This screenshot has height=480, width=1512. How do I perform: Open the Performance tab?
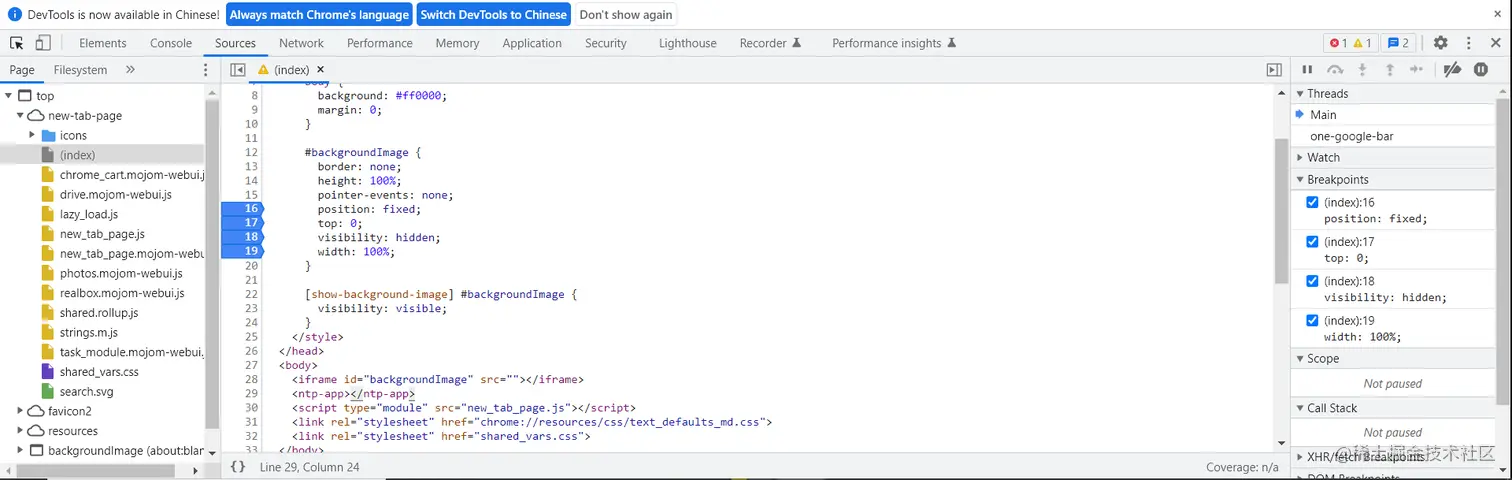[380, 43]
